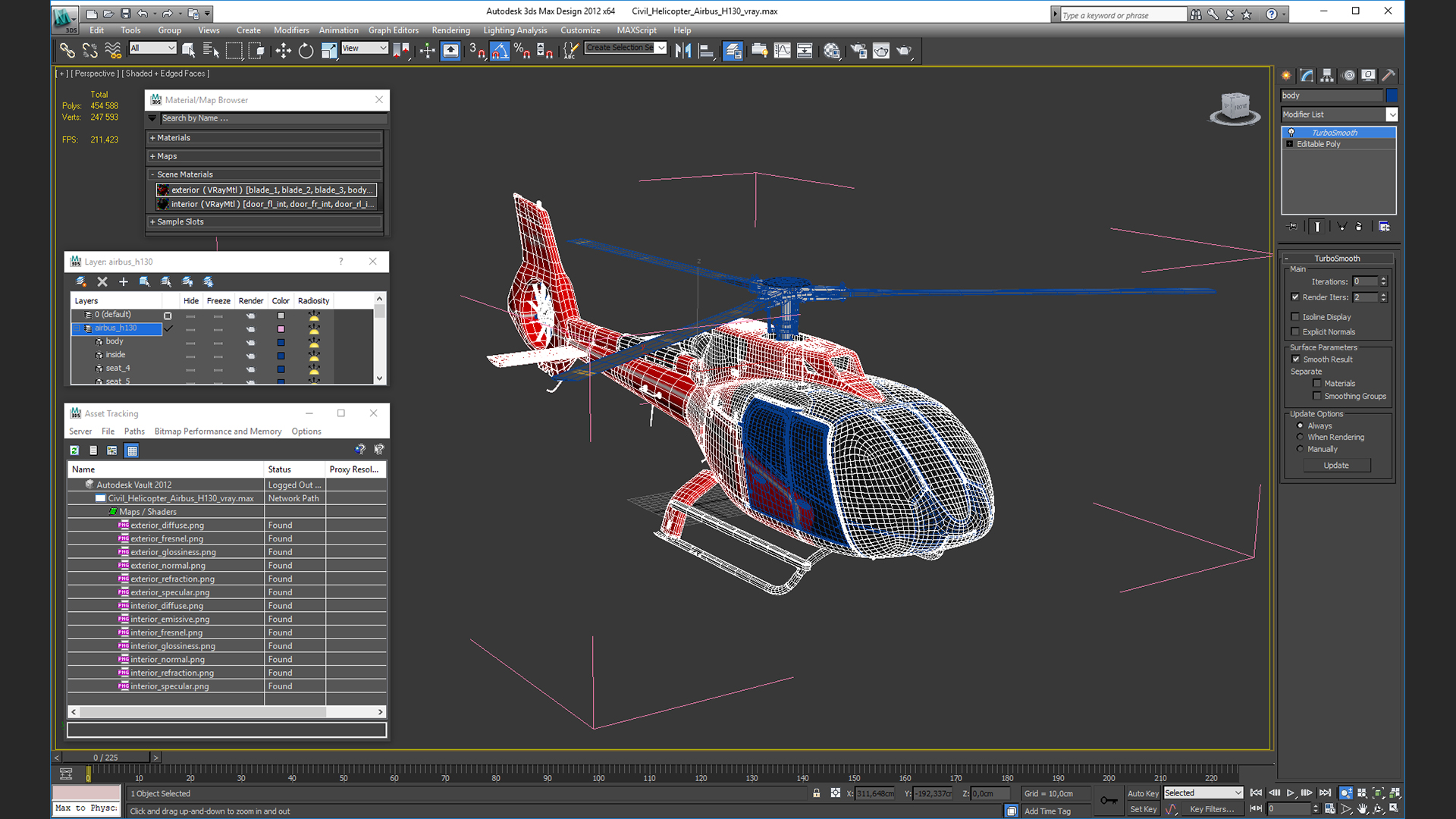Click the Select and Link icon
Viewport: 1456px width, 819px height.
(x=67, y=51)
